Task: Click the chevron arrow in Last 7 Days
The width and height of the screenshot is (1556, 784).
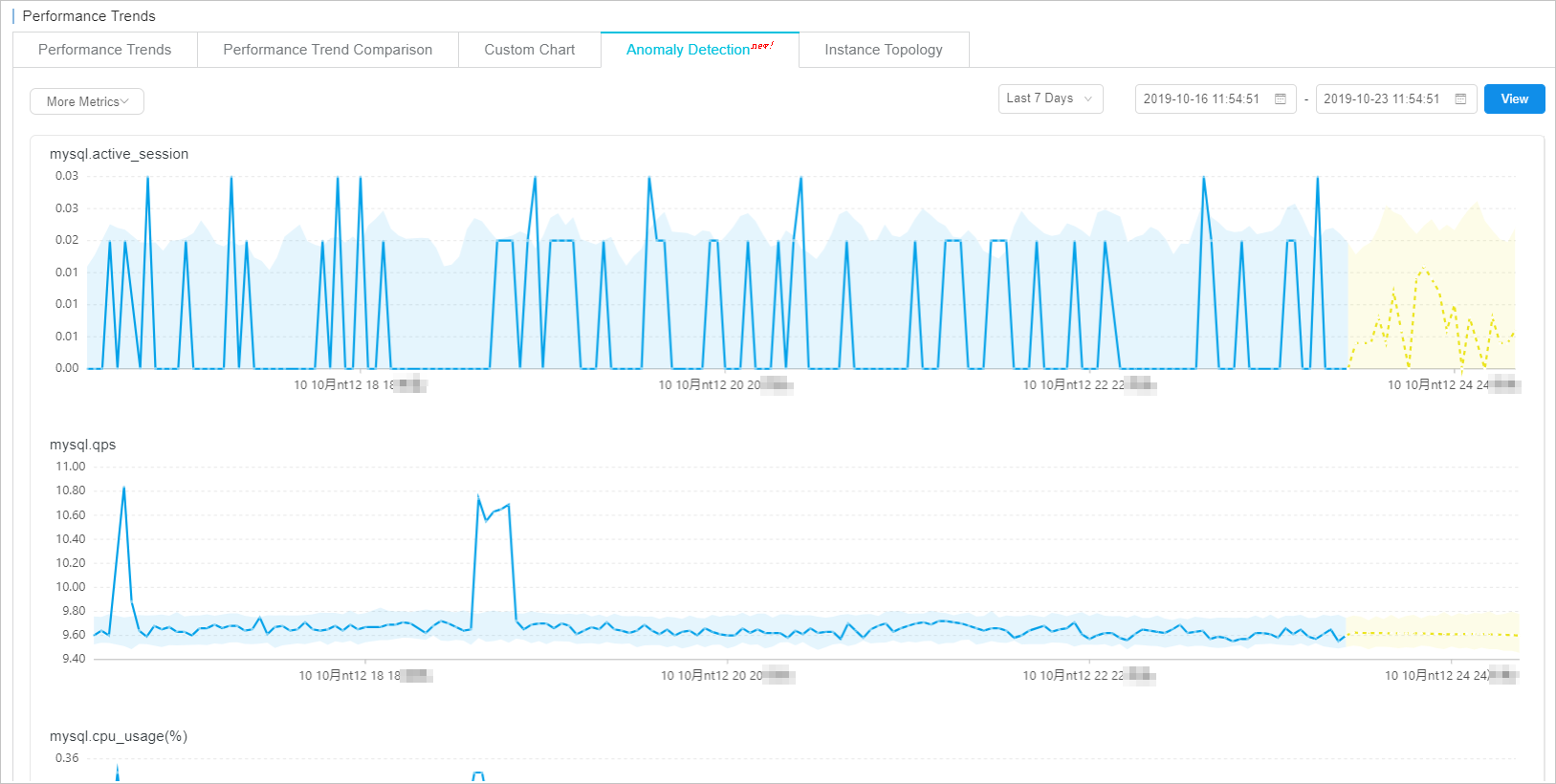Action: (1088, 99)
